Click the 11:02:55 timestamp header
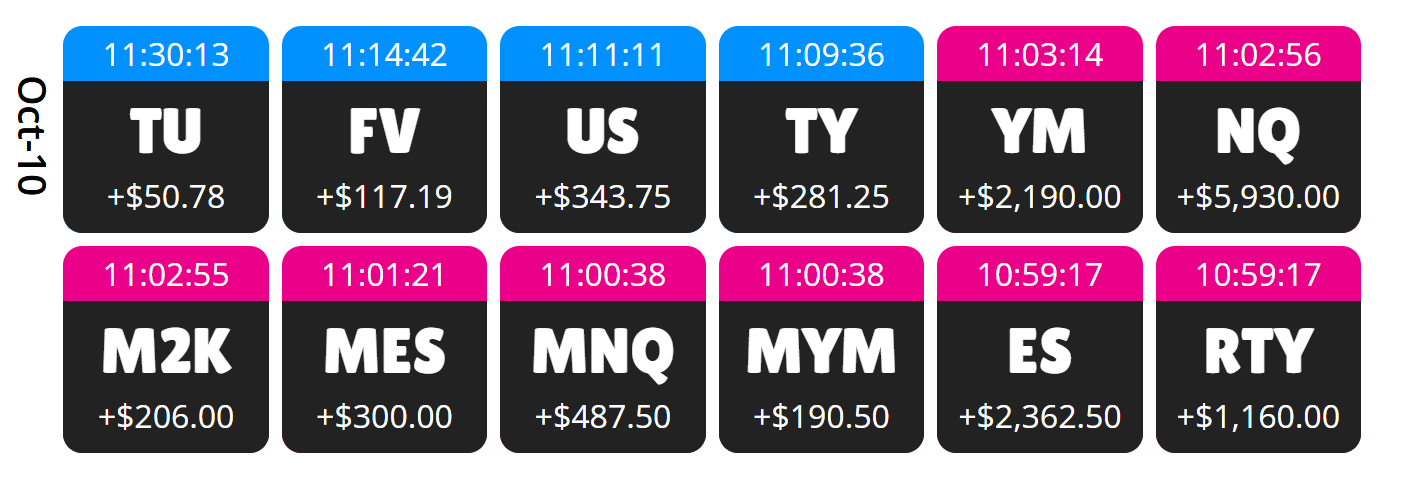The height and width of the screenshot is (478, 1420). [x=166, y=274]
